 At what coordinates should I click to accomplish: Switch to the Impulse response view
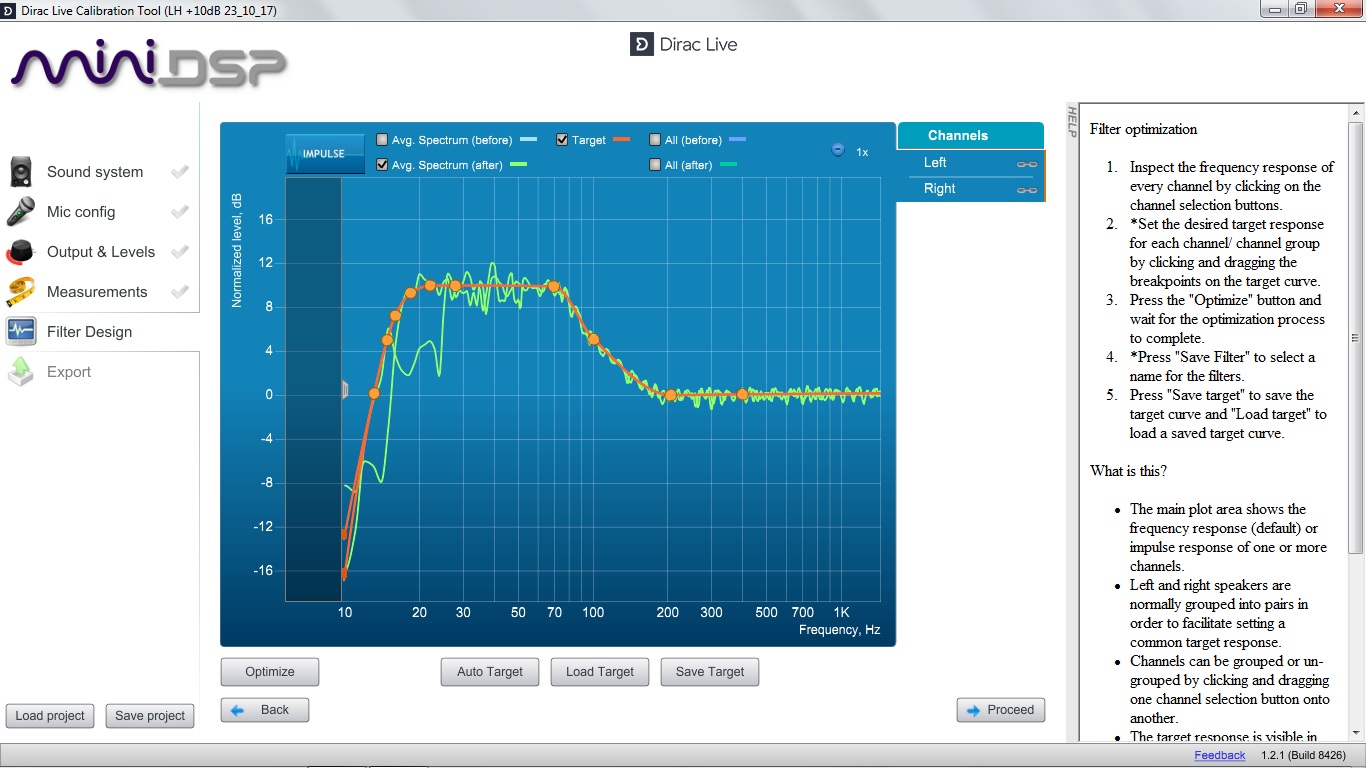coord(325,153)
